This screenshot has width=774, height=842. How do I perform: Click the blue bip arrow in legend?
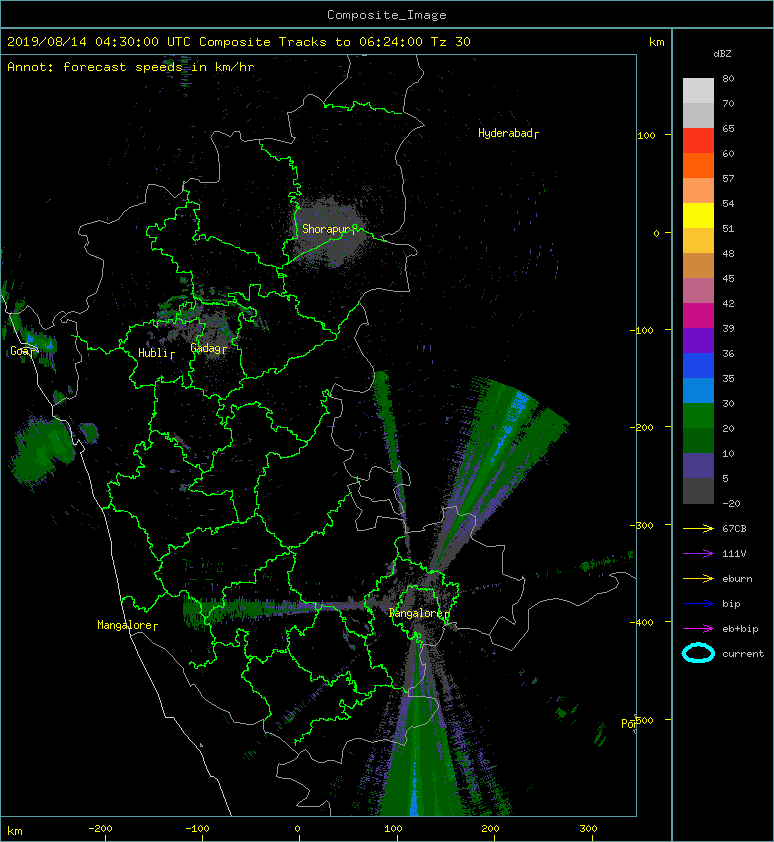click(x=698, y=604)
